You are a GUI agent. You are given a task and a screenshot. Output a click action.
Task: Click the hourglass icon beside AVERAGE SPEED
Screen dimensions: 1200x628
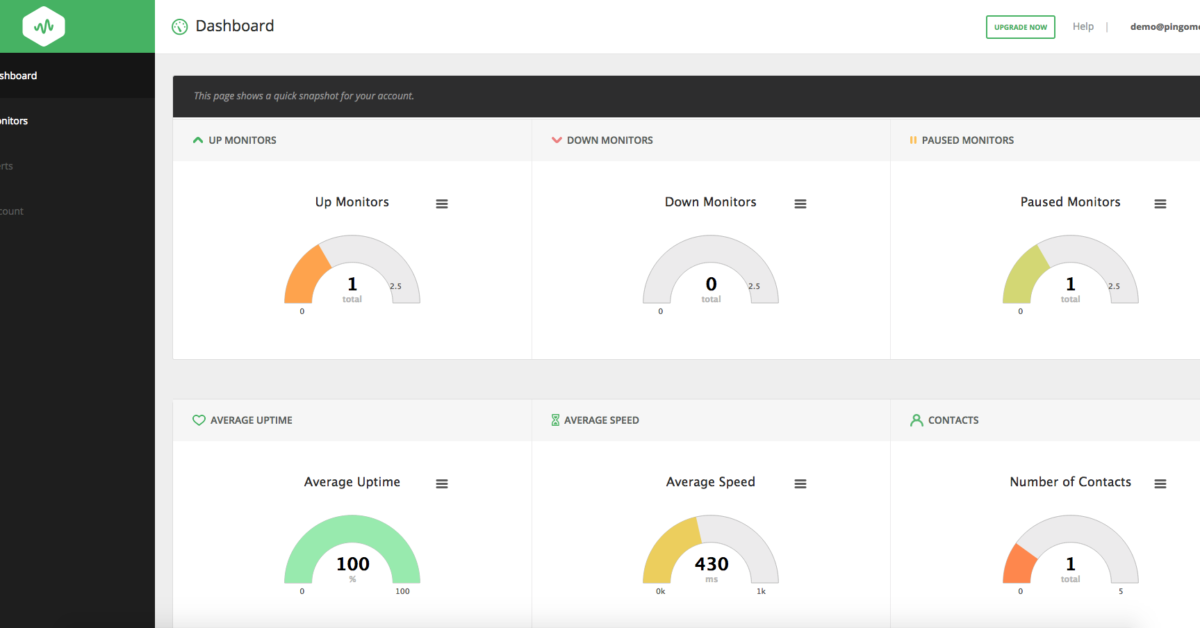[x=557, y=420]
